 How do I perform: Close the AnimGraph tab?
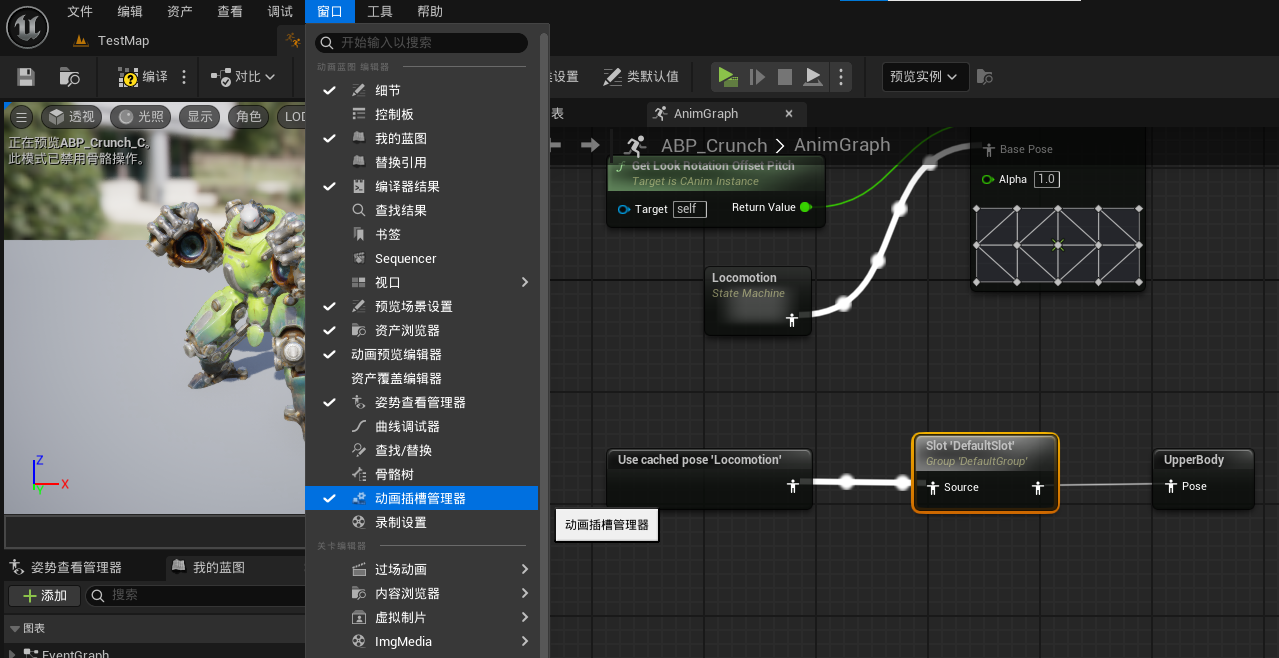(789, 113)
